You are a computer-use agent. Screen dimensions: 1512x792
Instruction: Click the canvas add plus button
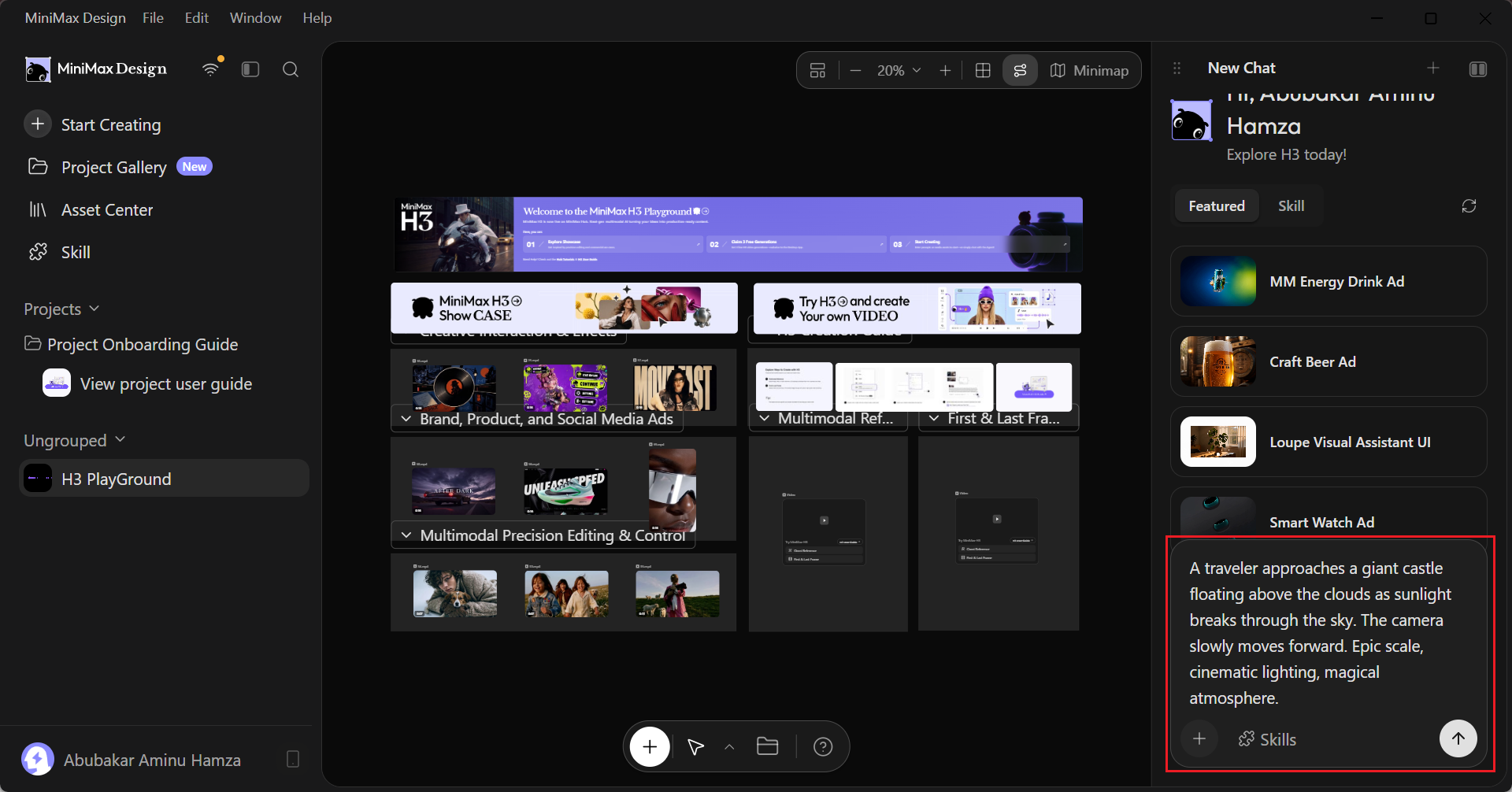tap(650, 746)
